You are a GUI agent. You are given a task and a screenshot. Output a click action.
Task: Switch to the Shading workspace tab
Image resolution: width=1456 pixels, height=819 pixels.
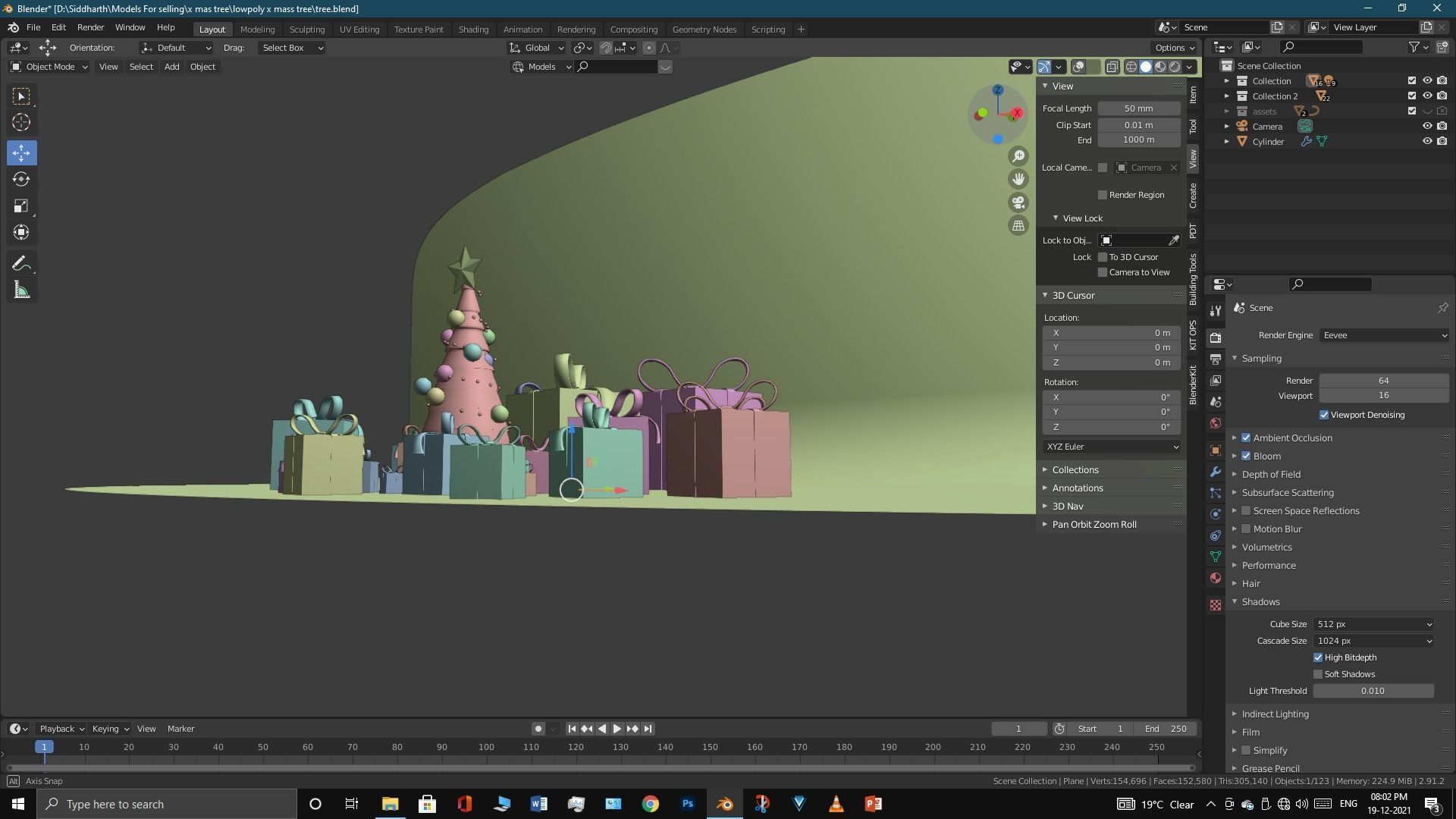coord(473,29)
